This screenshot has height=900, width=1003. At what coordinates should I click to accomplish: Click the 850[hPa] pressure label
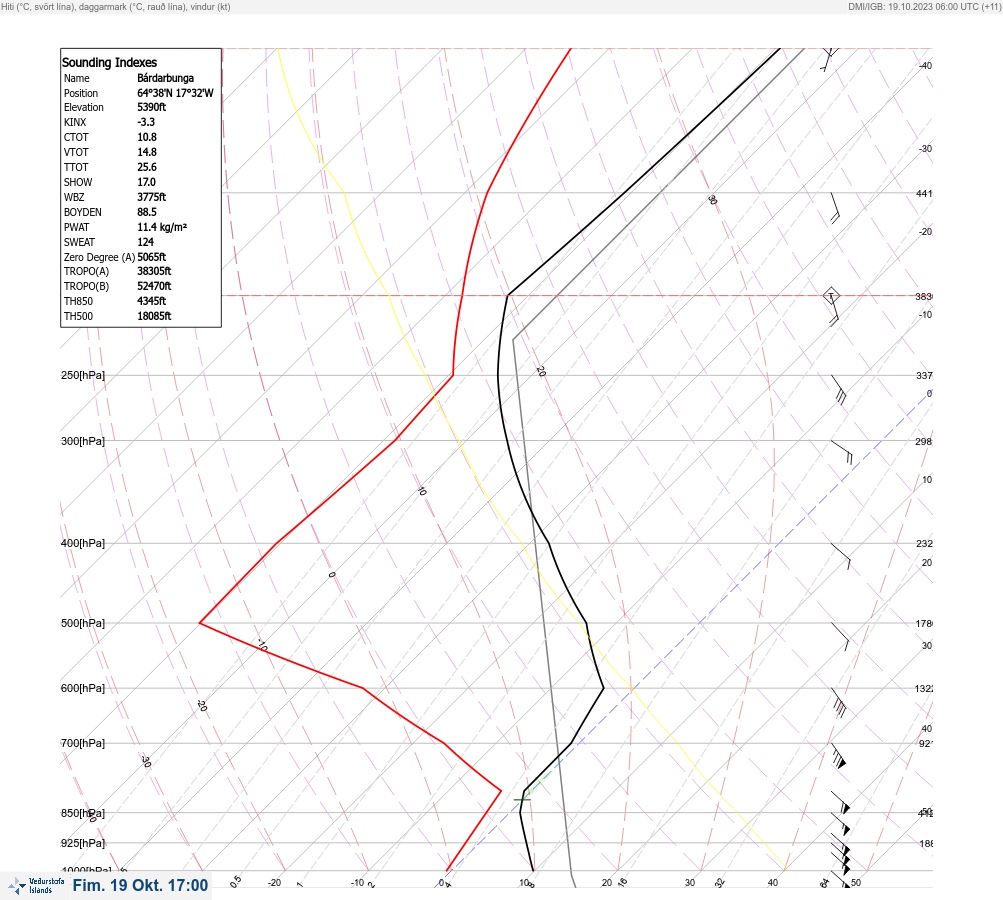point(83,813)
